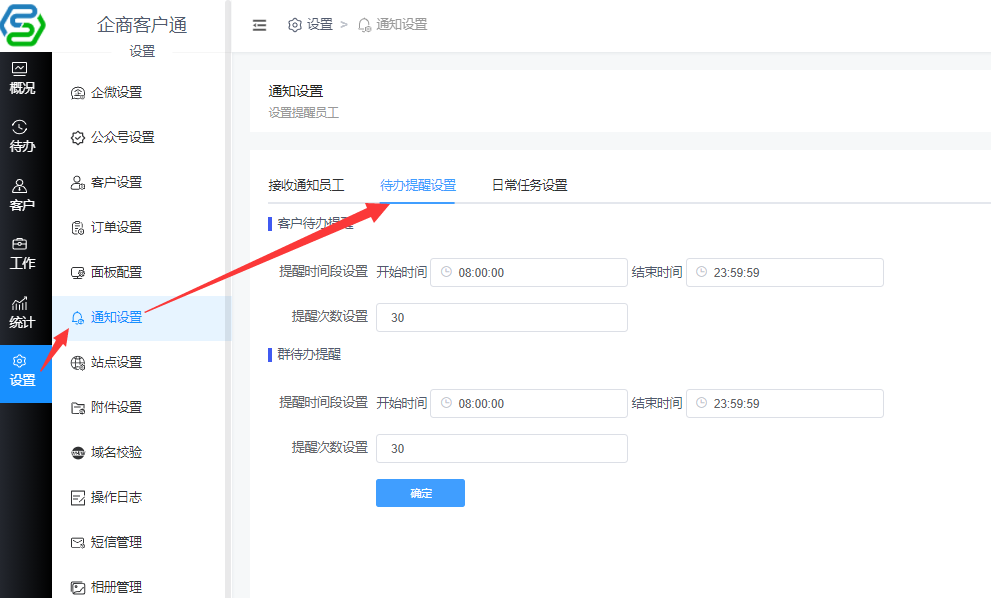Click the 群待办提醒 section heading
This screenshot has width=991, height=598.
308,355
